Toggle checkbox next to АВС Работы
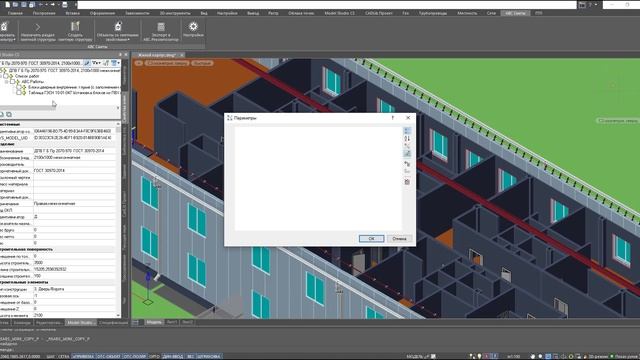Image resolution: width=640 pixels, height=360 pixels. [x=13, y=82]
